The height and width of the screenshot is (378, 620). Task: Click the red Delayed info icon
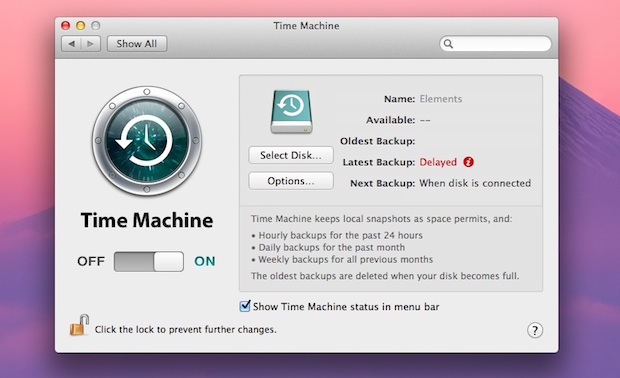(468, 162)
